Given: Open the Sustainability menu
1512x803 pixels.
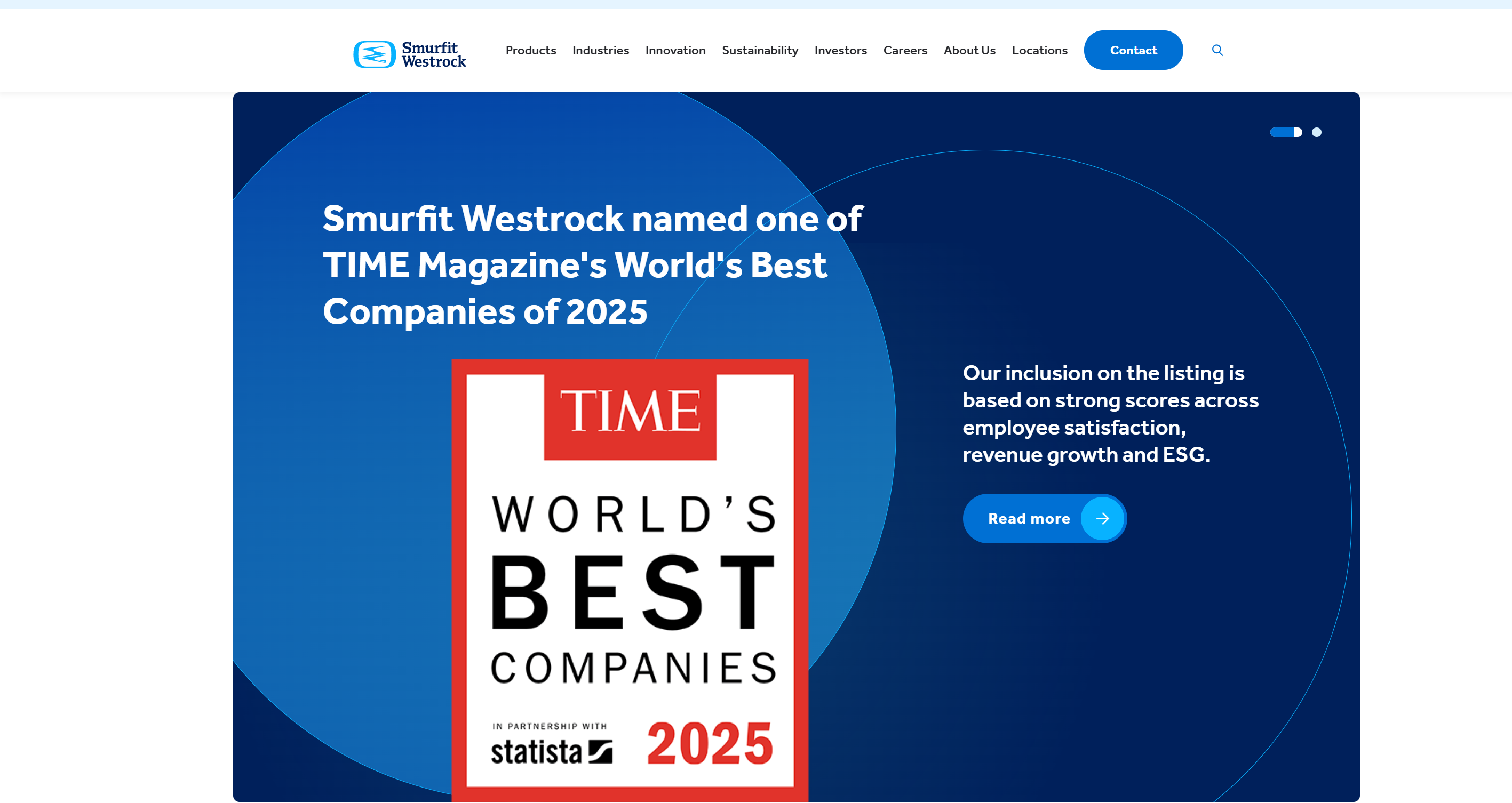Looking at the screenshot, I should pos(760,51).
